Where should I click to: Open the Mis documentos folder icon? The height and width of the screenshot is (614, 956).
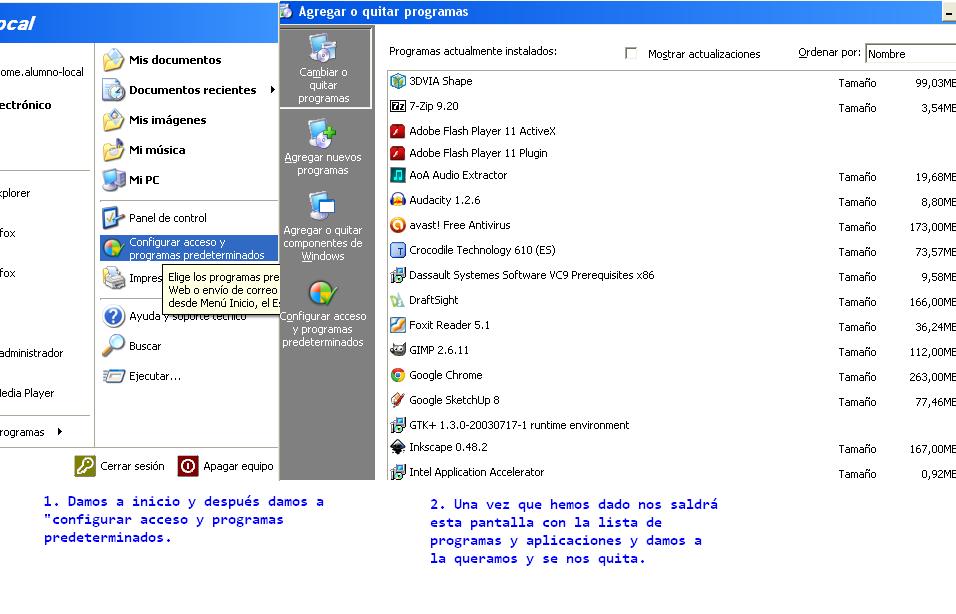[113, 60]
